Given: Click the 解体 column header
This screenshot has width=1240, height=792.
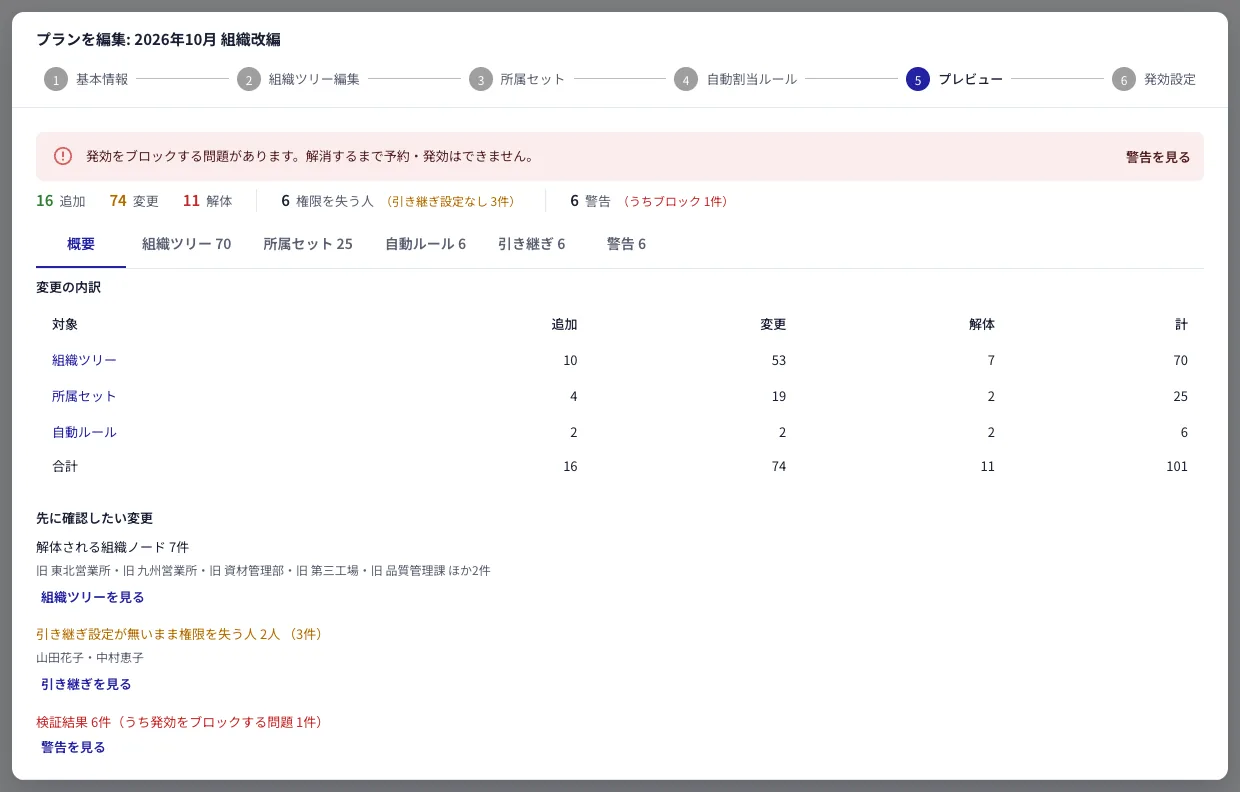Looking at the screenshot, I should [982, 324].
